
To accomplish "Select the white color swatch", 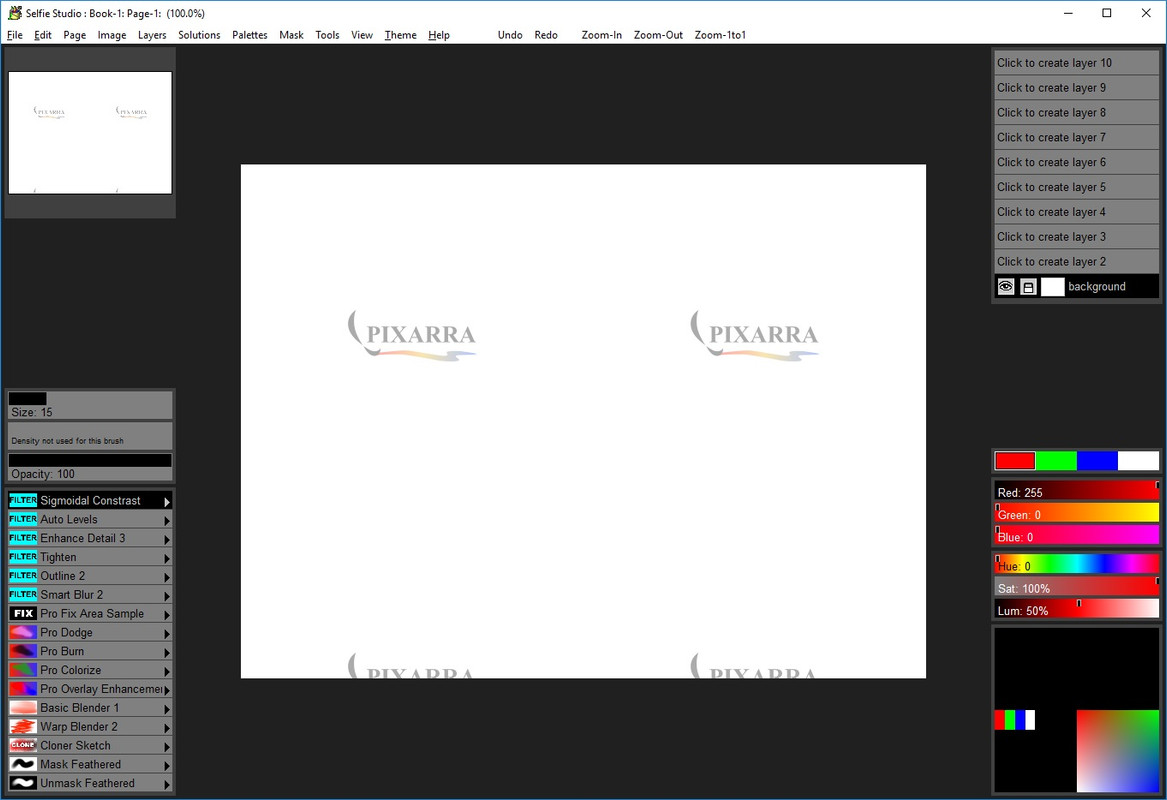I will point(1138,461).
